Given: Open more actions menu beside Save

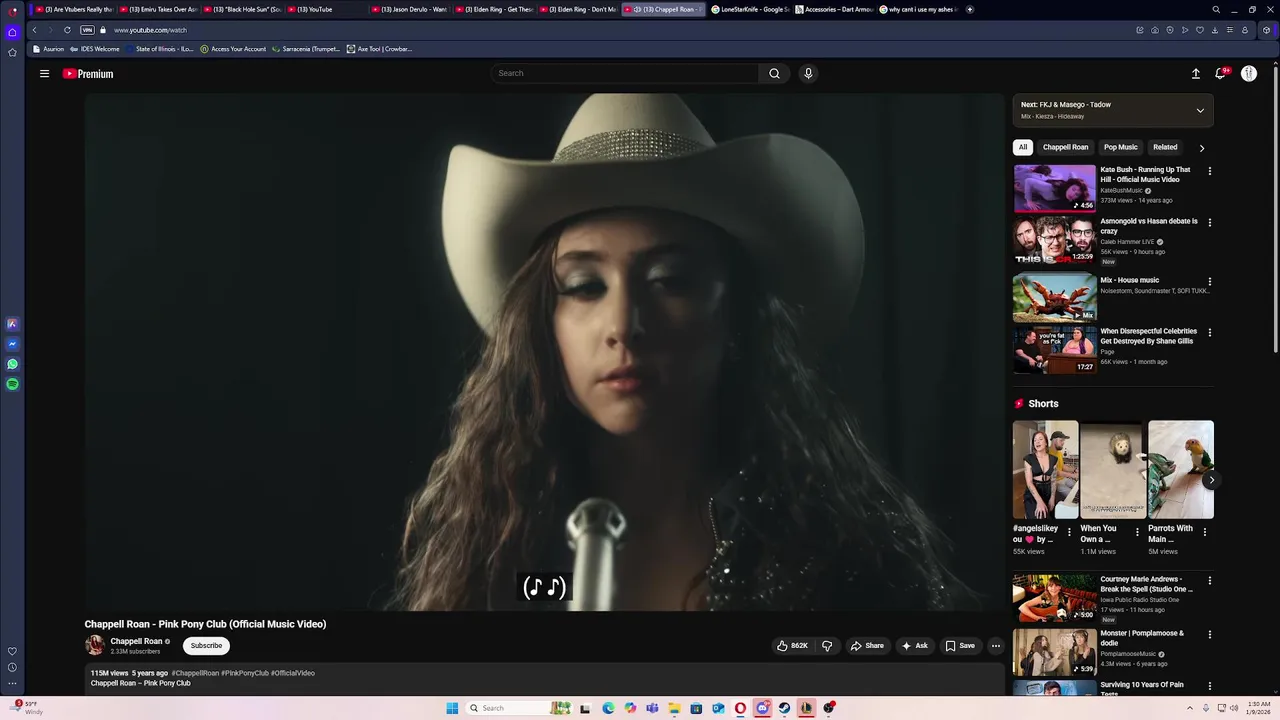Looking at the screenshot, I should [995, 646].
